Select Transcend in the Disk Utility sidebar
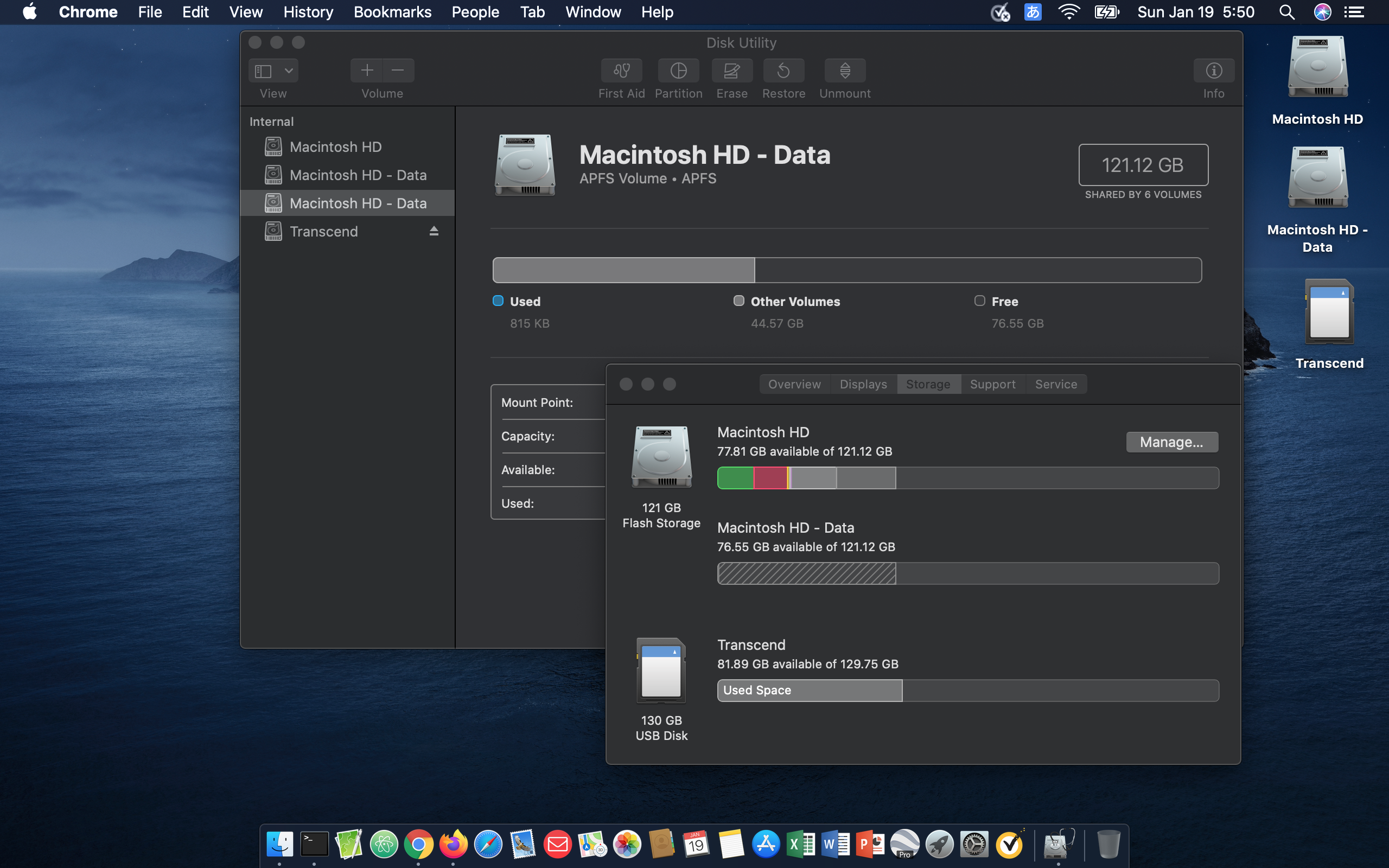 pos(348,231)
